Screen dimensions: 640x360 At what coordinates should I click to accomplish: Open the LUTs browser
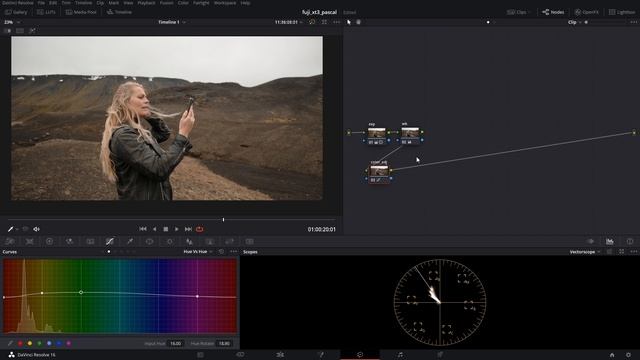click(47, 12)
